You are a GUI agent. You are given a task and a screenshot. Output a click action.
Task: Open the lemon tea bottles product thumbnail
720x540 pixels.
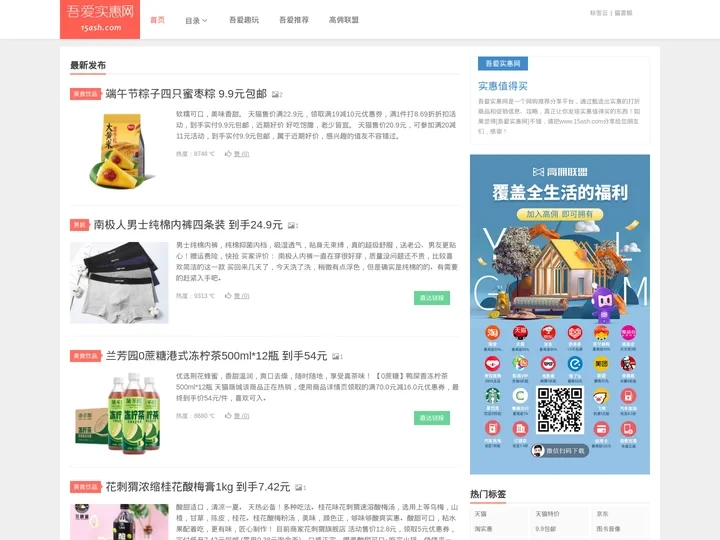tap(118, 413)
